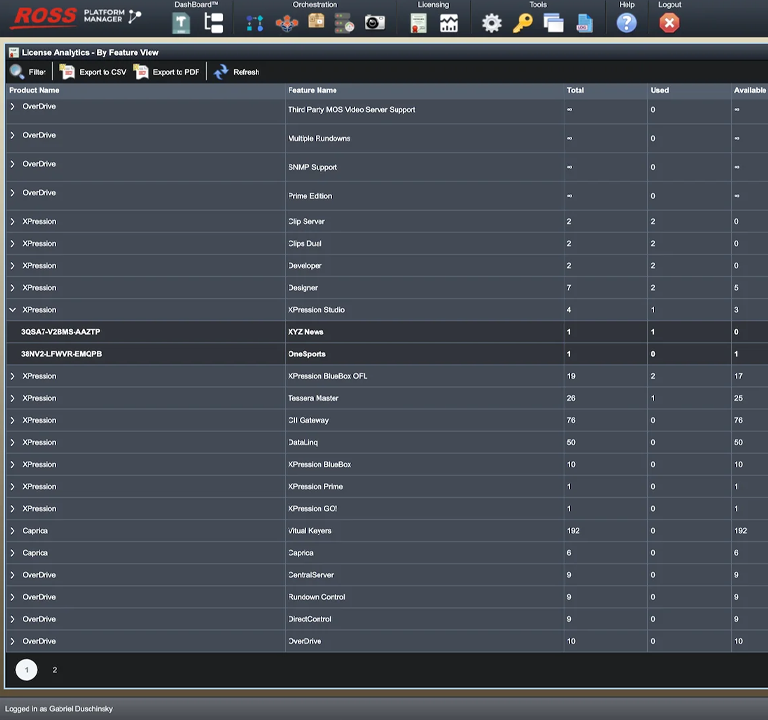
Task: Export the table to PDF
Action: [x=167, y=72]
